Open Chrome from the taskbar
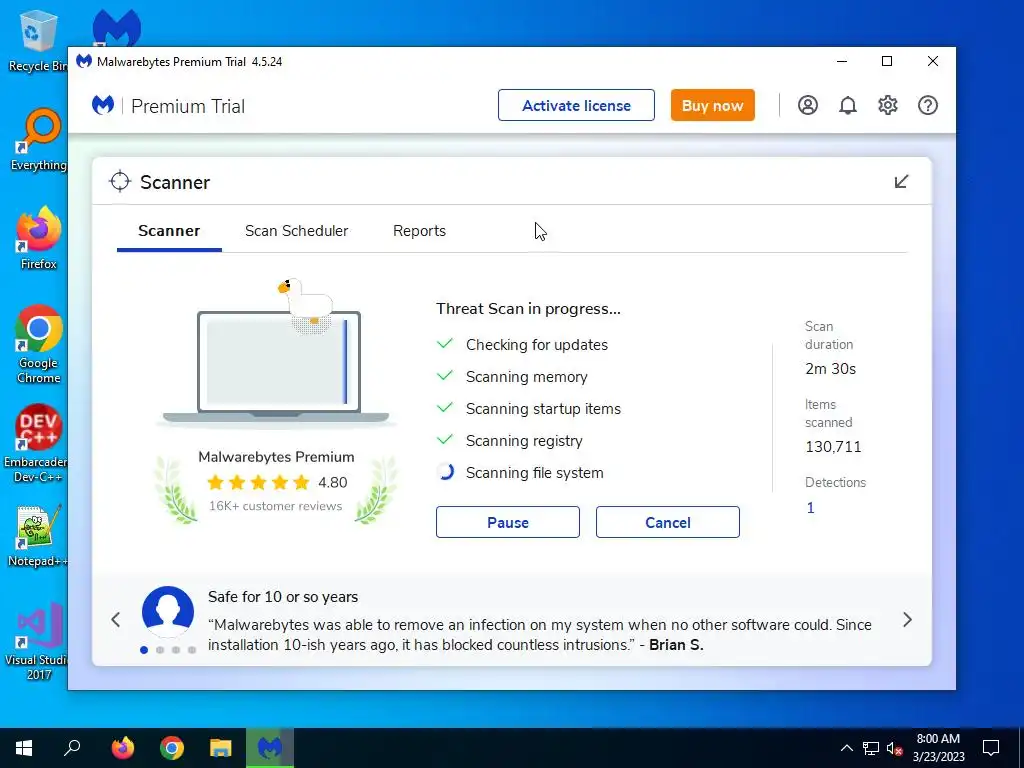The image size is (1024, 768). pyautogui.click(x=172, y=748)
